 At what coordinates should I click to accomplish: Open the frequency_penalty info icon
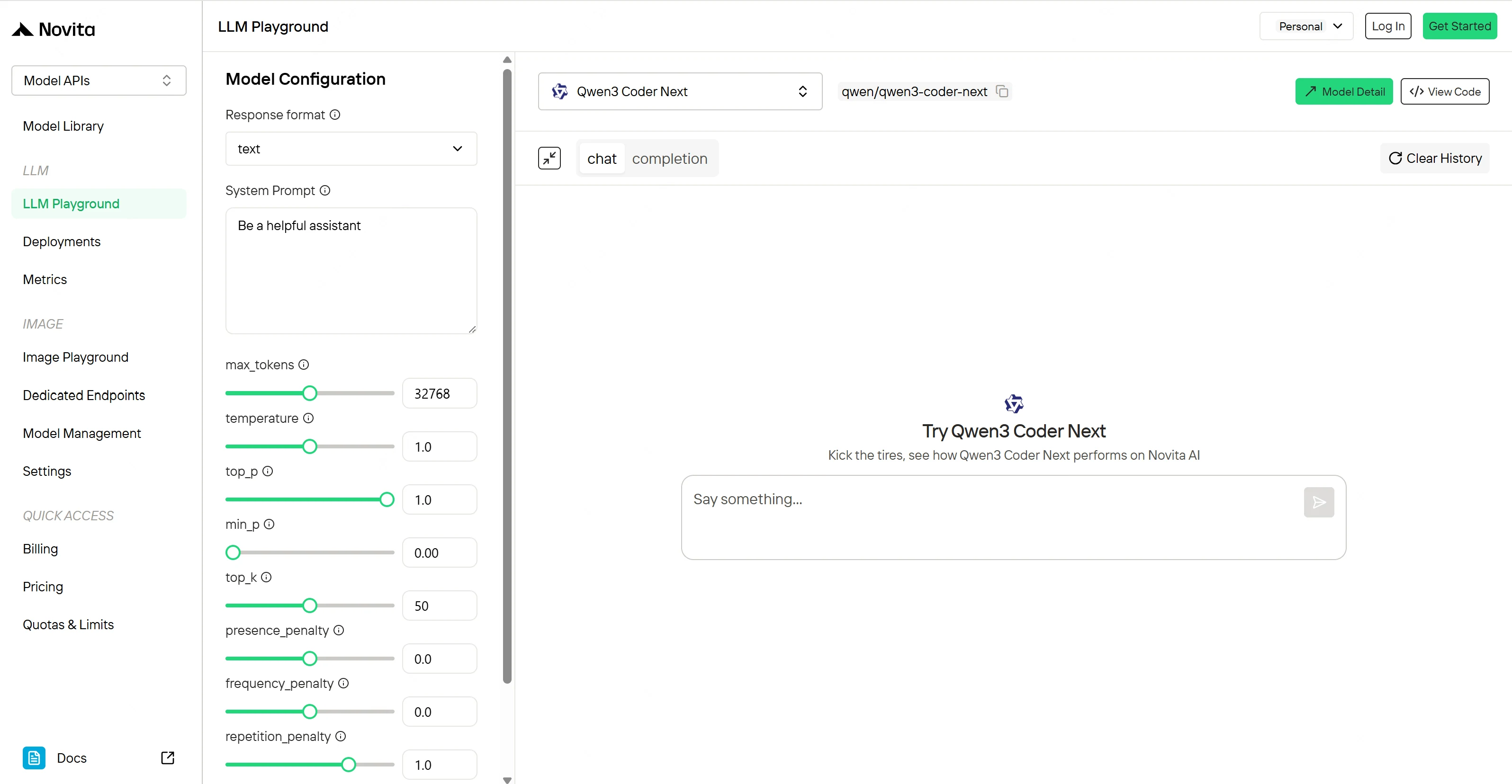tap(344, 683)
